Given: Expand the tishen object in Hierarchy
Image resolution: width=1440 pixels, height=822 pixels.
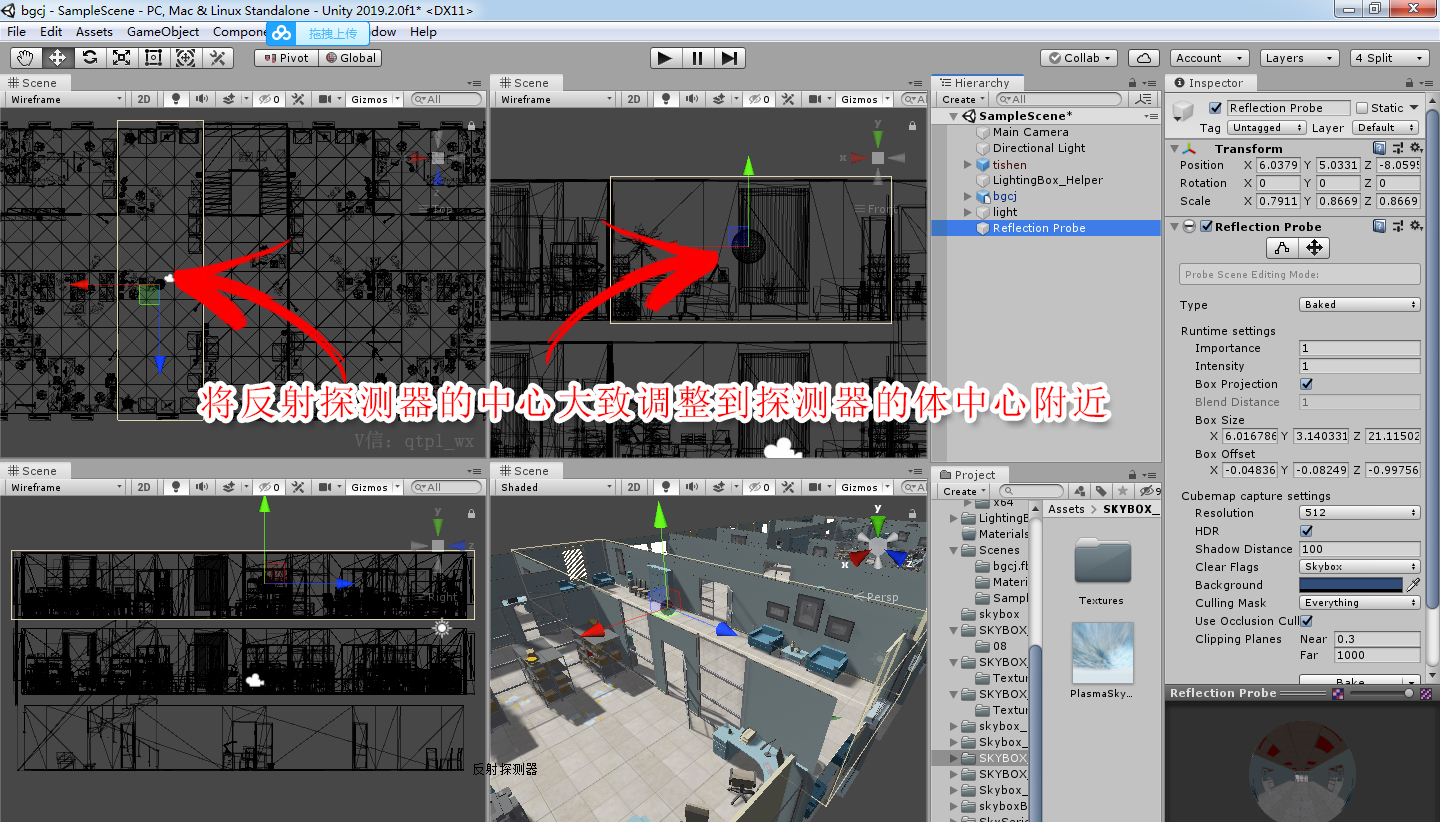Looking at the screenshot, I should coord(967,165).
